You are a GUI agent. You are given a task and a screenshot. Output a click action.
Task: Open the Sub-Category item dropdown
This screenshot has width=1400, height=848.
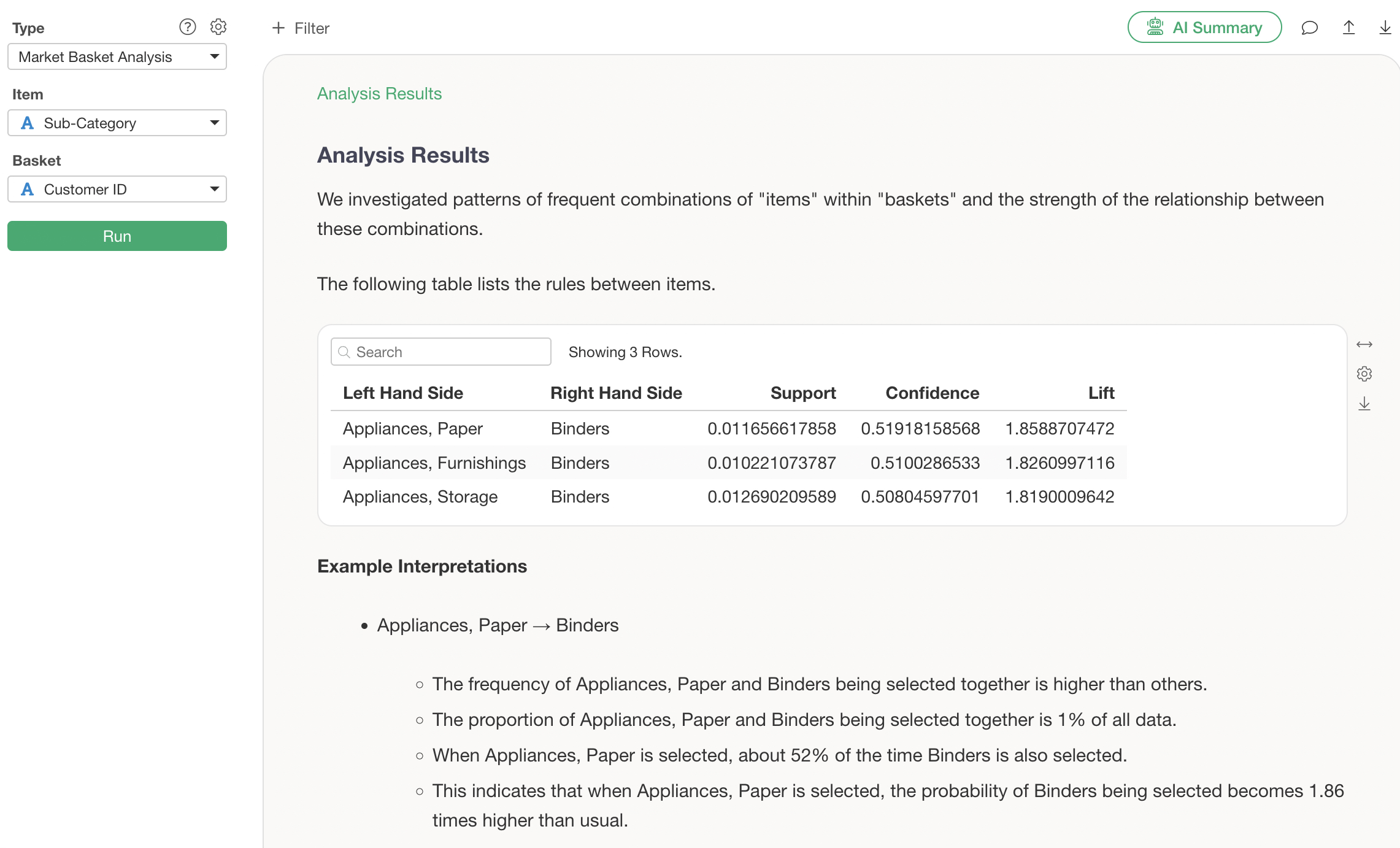pos(117,123)
